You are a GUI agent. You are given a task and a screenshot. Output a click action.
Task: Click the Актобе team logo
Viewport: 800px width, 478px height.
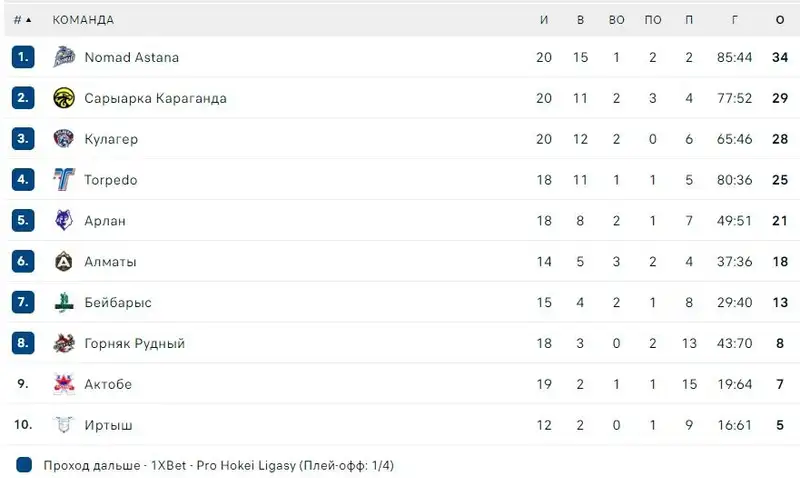pos(64,384)
